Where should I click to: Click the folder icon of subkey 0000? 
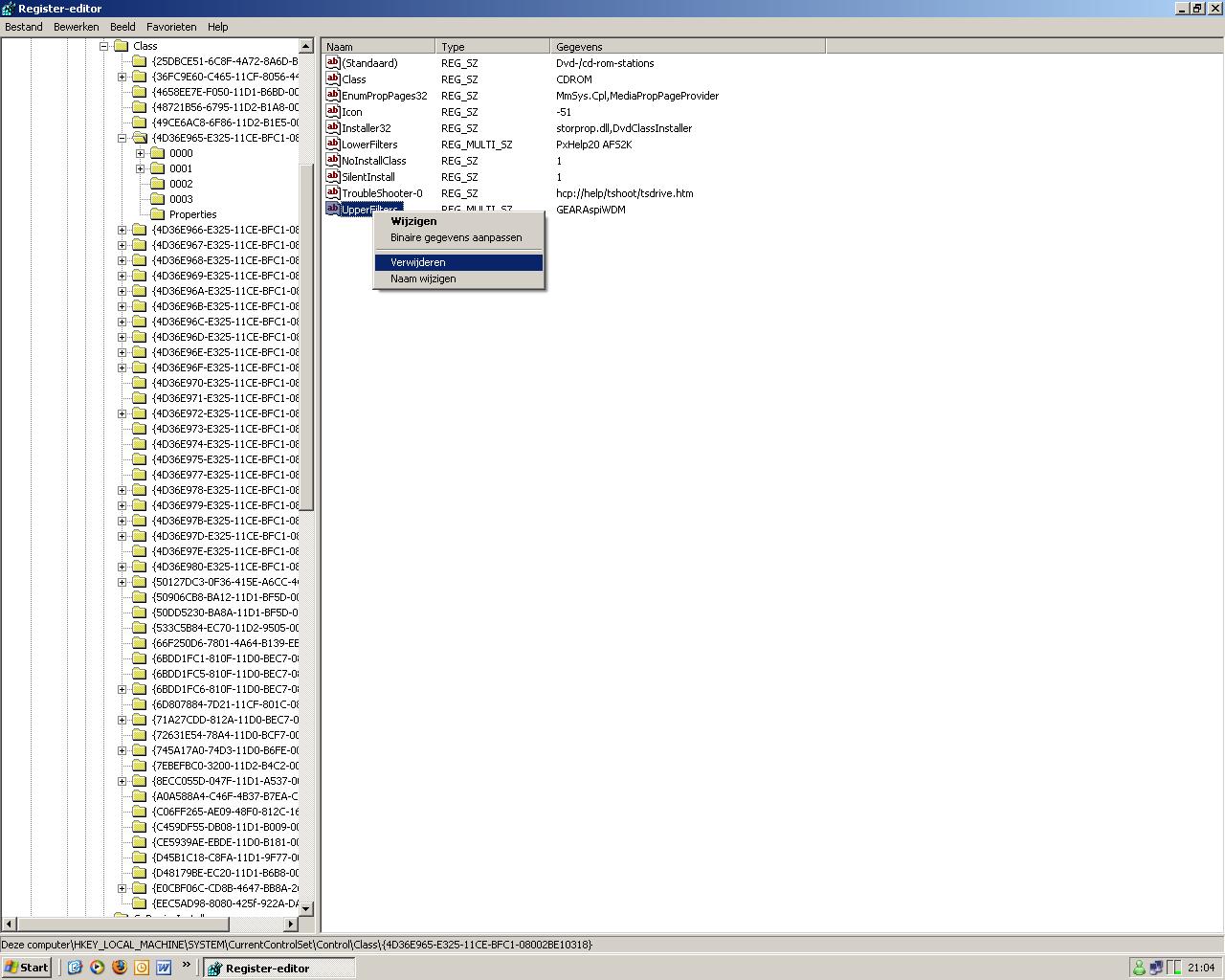157,153
